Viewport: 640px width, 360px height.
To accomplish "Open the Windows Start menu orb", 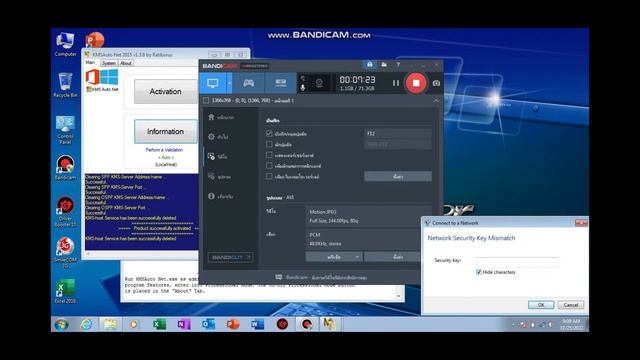I will [x=62, y=324].
